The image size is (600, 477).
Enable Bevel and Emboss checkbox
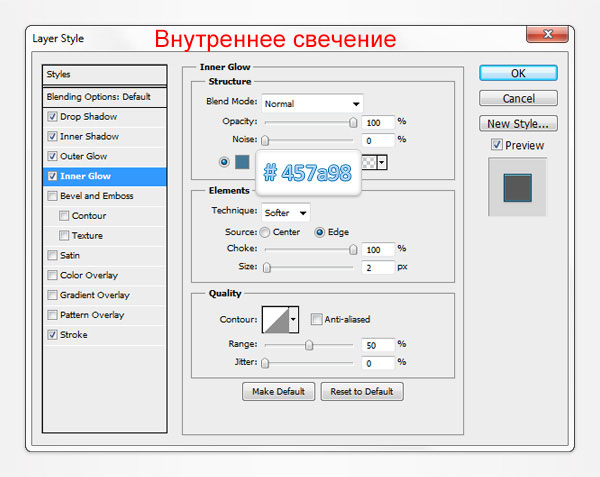point(52,196)
